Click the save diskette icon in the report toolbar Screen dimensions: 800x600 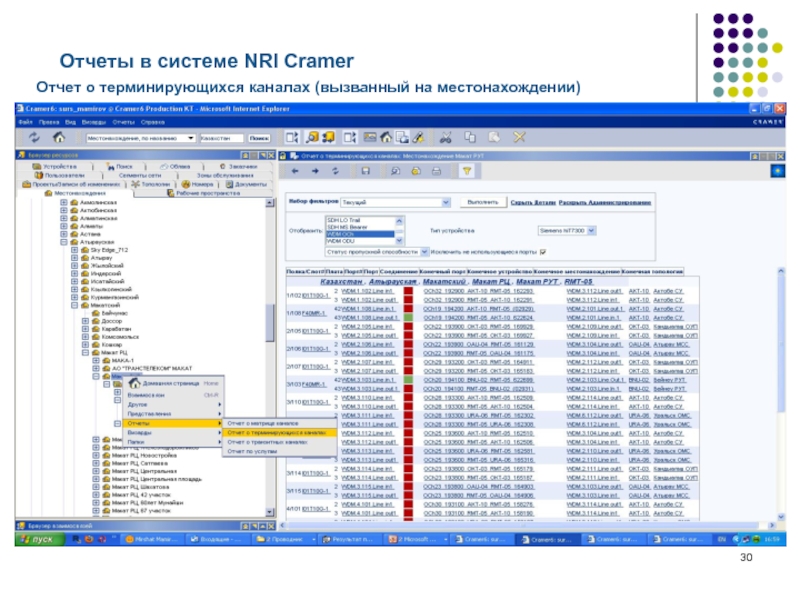coord(366,171)
